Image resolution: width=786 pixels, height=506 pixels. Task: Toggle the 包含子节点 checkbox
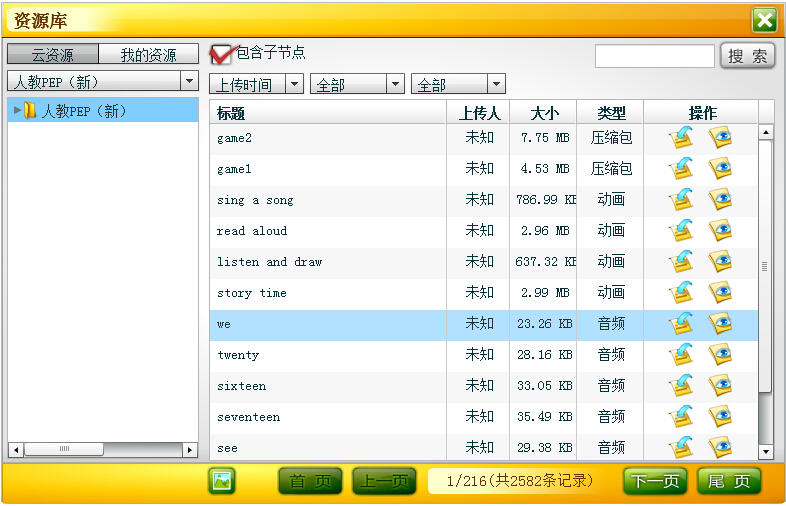(221, 54)
